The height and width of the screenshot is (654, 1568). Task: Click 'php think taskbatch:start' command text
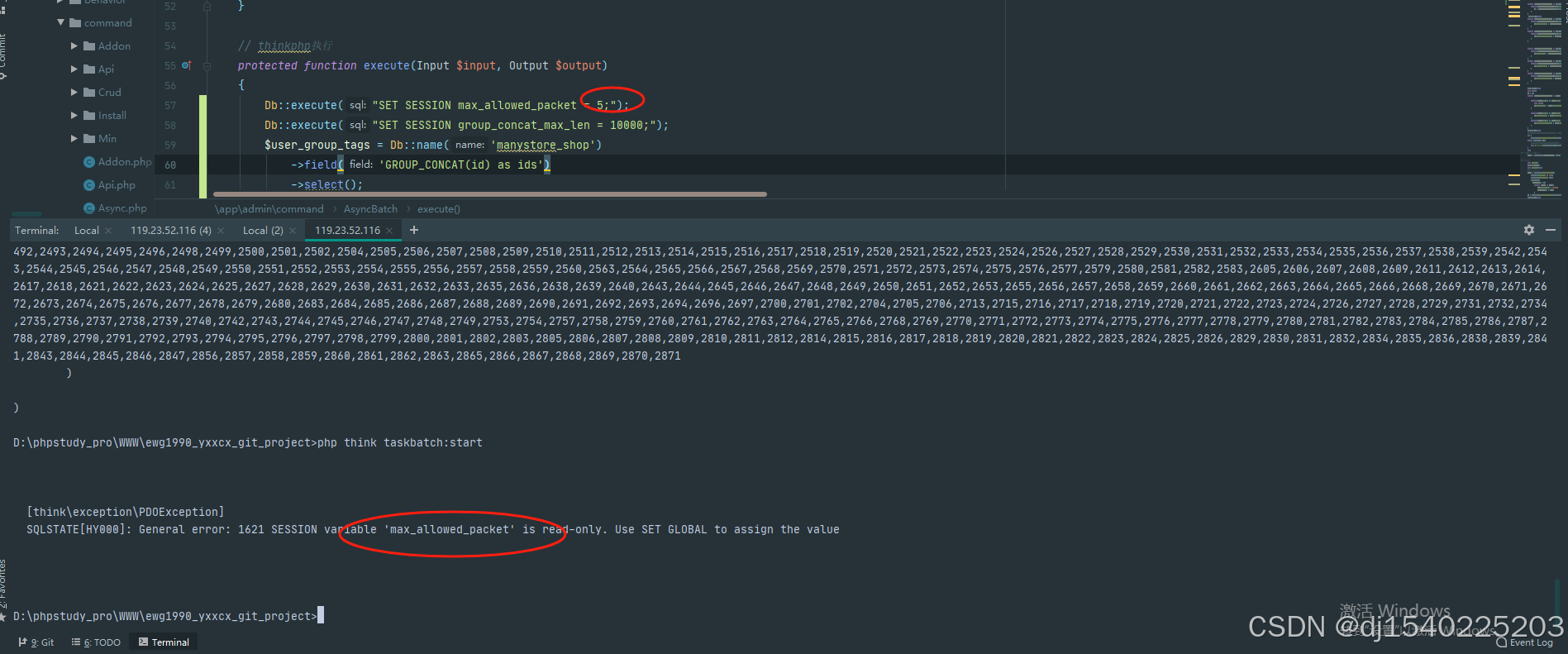click(400, 443)
